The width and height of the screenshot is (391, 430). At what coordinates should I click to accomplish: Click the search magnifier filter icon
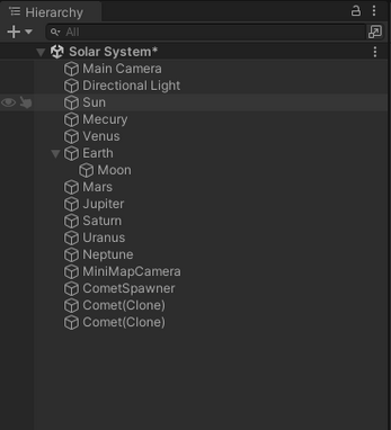(55, 32)
